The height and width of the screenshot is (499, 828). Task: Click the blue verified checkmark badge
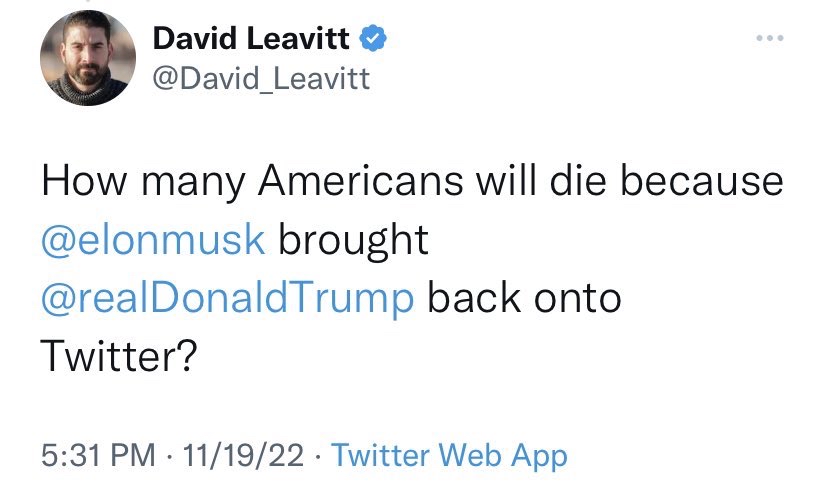(373, 38)
